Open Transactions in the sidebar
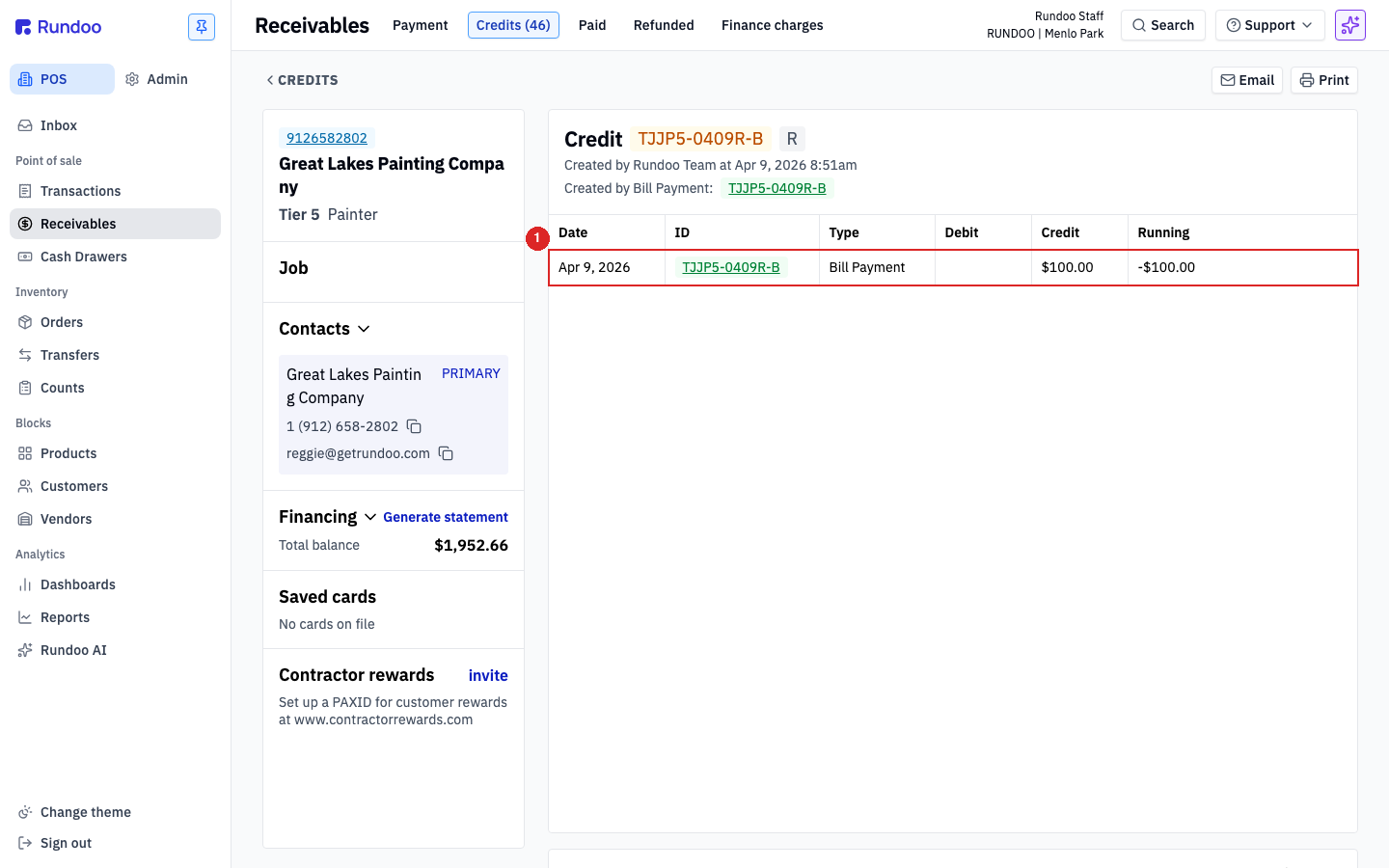Screen dimensions: 1389x868 point(115,191)
